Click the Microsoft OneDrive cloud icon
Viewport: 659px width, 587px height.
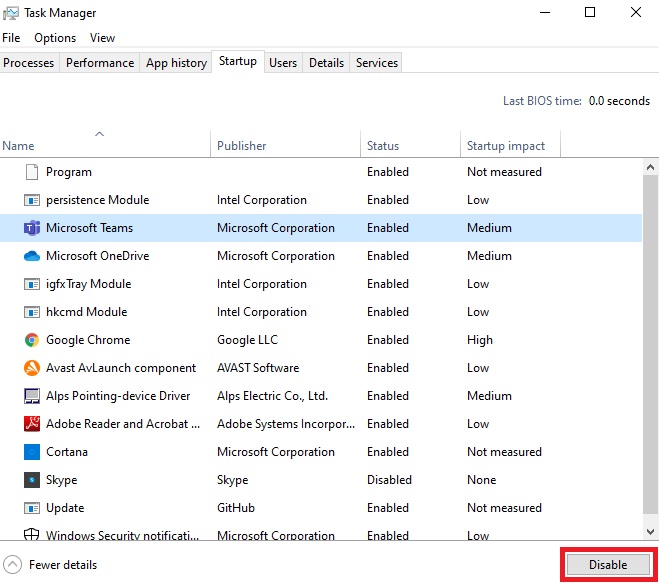point(32,256)
